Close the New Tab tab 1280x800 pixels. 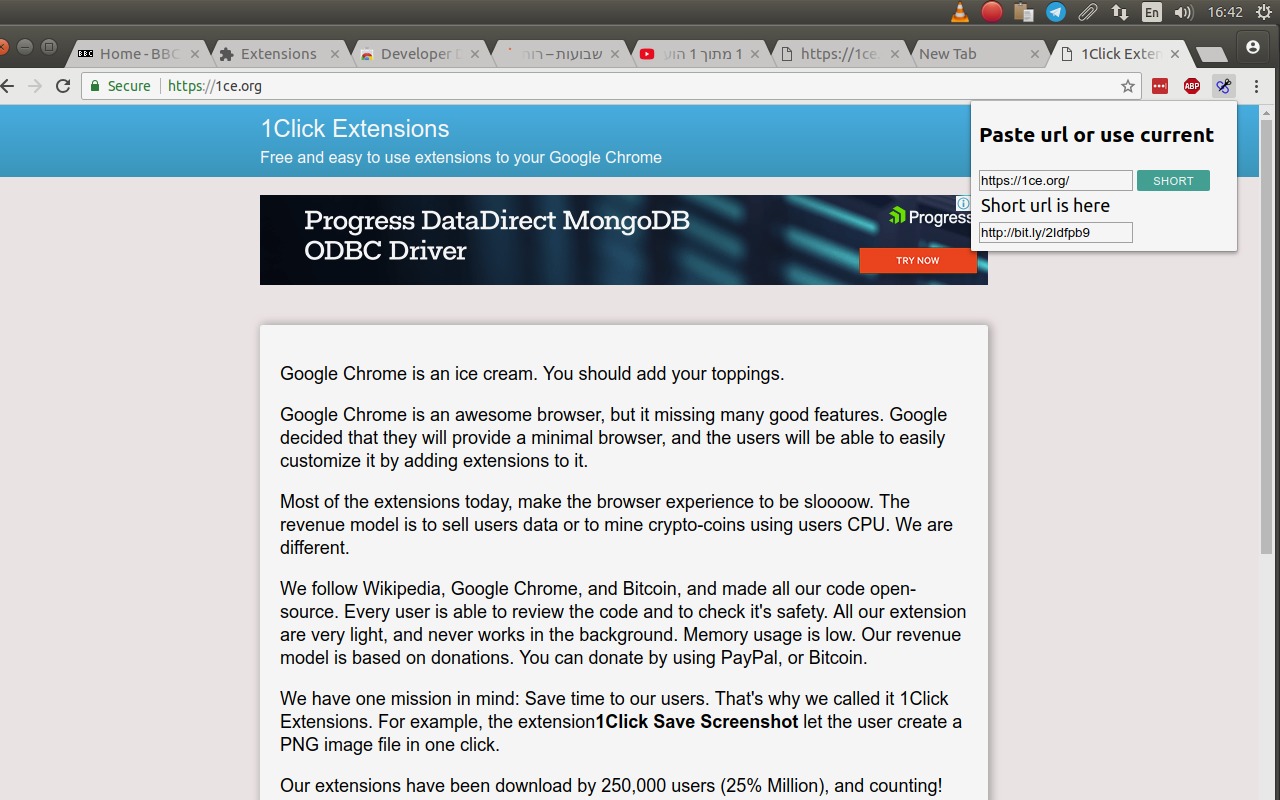pyautogui.click(x=1035, y=54)
